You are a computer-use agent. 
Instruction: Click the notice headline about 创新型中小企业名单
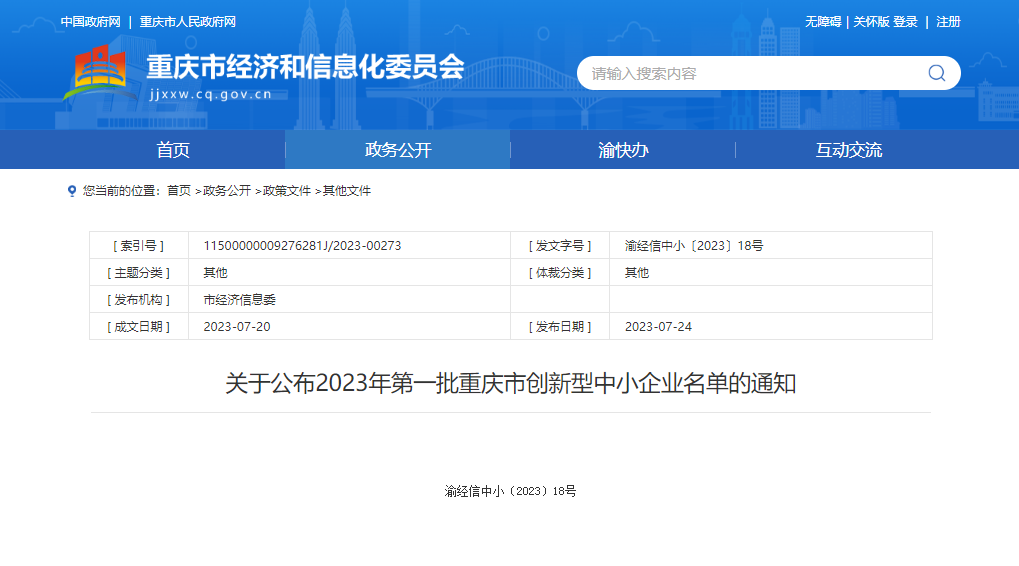(510, 383)
